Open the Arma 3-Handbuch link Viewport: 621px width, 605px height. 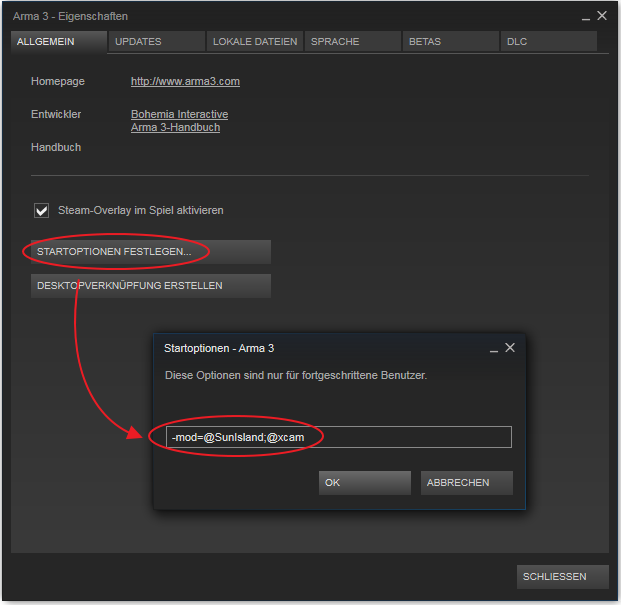click(x=175, y=127)
